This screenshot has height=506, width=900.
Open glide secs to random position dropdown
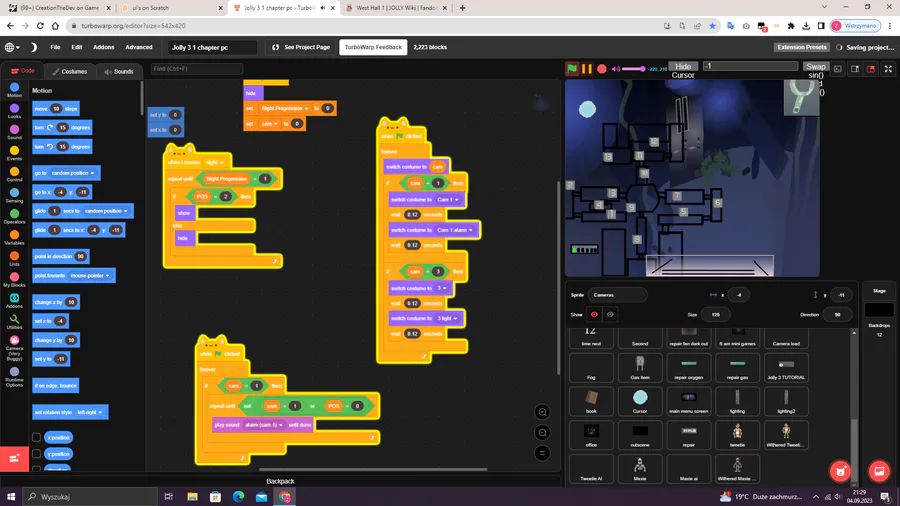pos(106,211)
